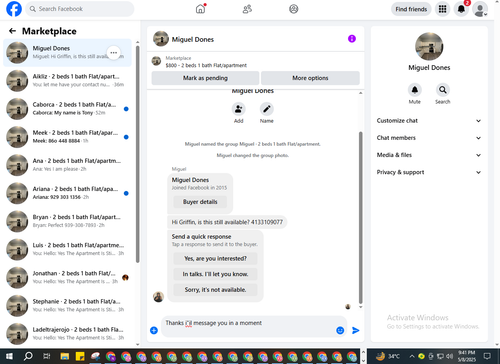Open the Aikliz conversation
This screenshot has width=500, height=364.
pos(67,81)
